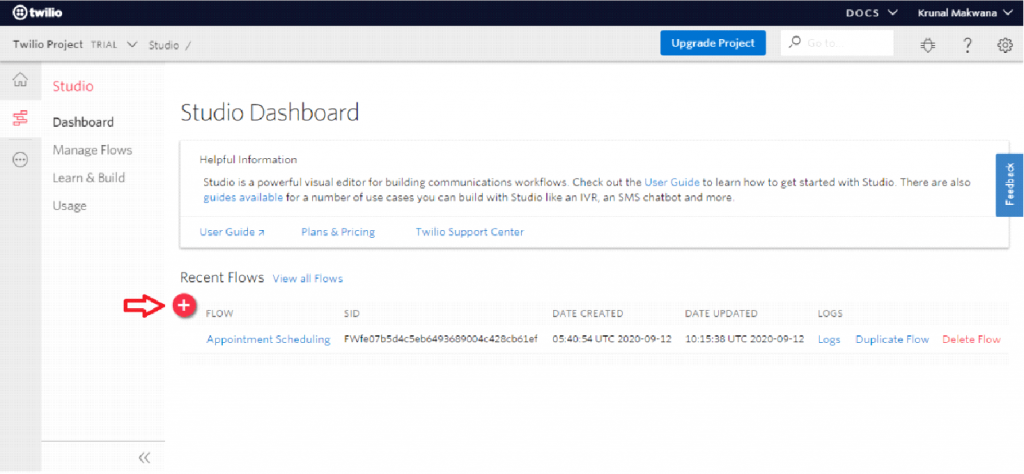Click the Twilio logo in the header
Screen dimensions: 1024x474
pos(38,12)
